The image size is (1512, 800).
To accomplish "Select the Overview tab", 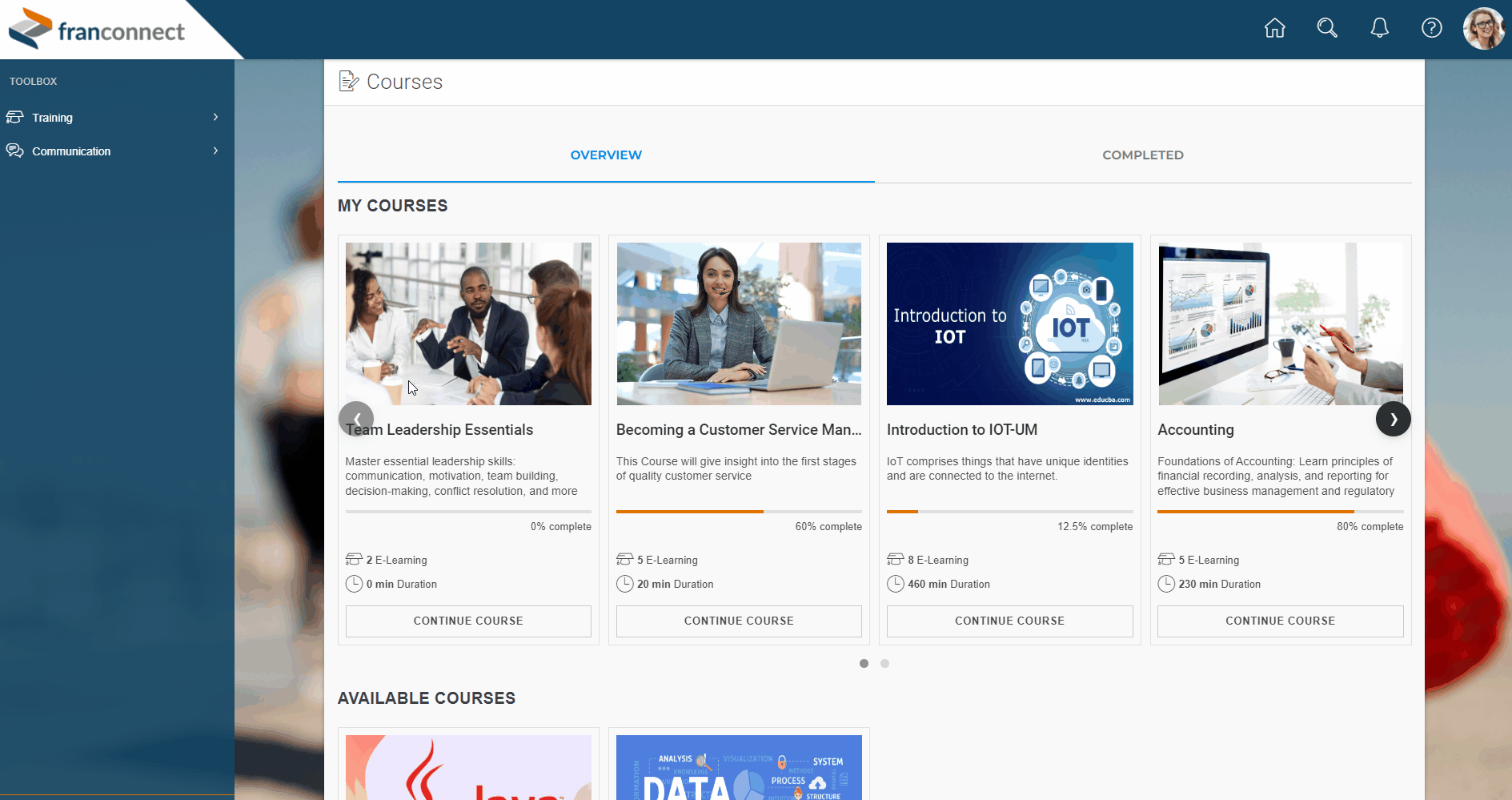I will click(606, 155).
